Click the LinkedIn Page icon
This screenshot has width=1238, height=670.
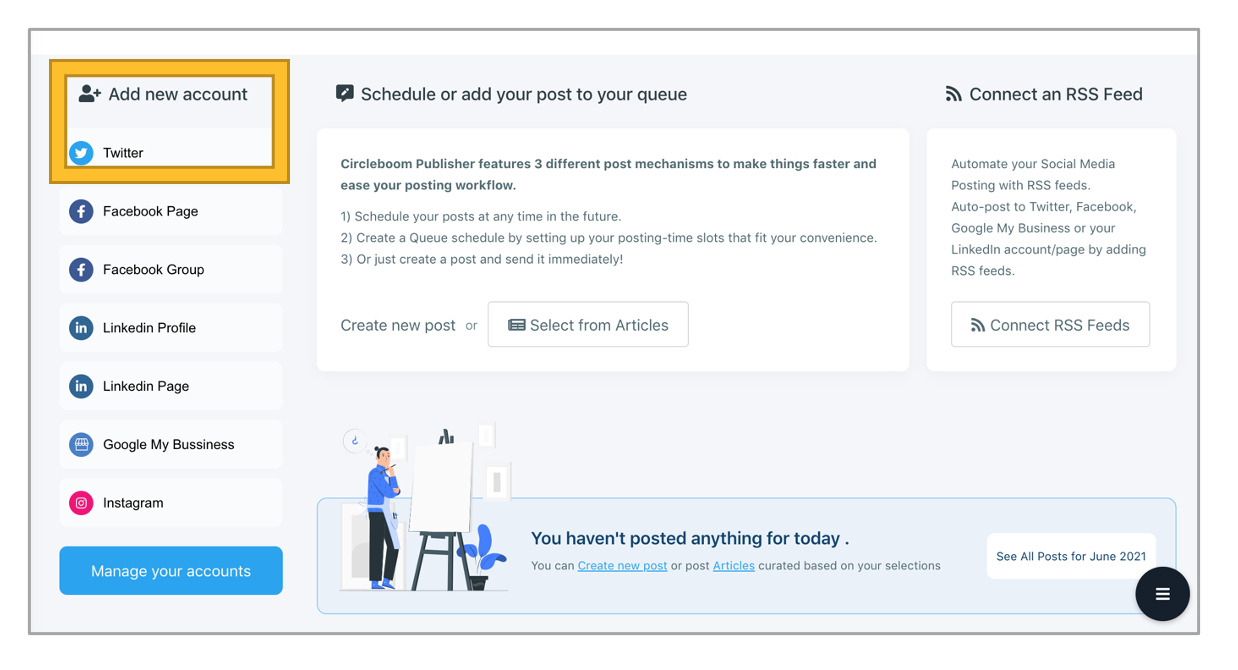[x=81, y=386]
